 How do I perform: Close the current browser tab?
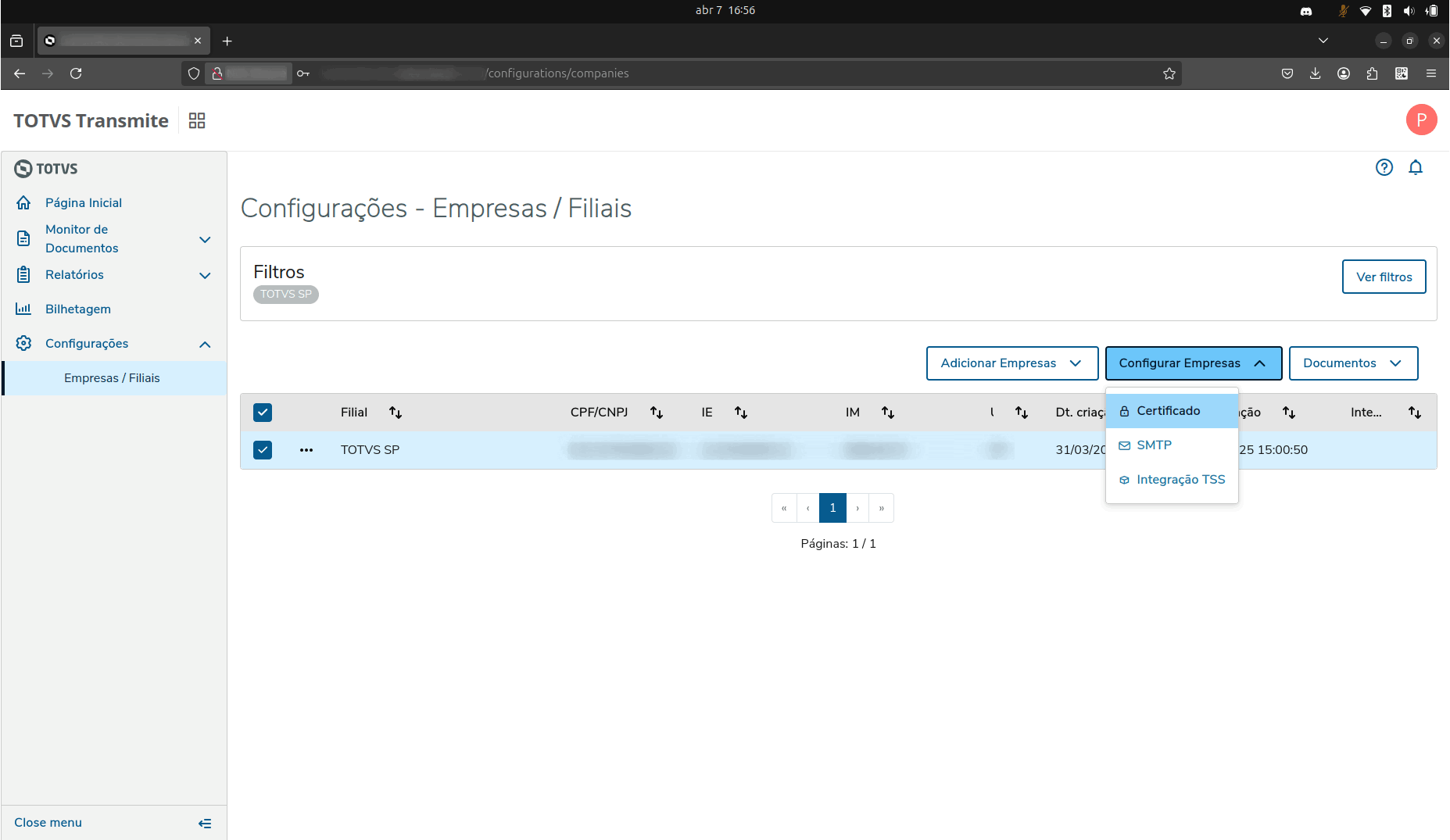pyautogui.click(x=198, y=41)
